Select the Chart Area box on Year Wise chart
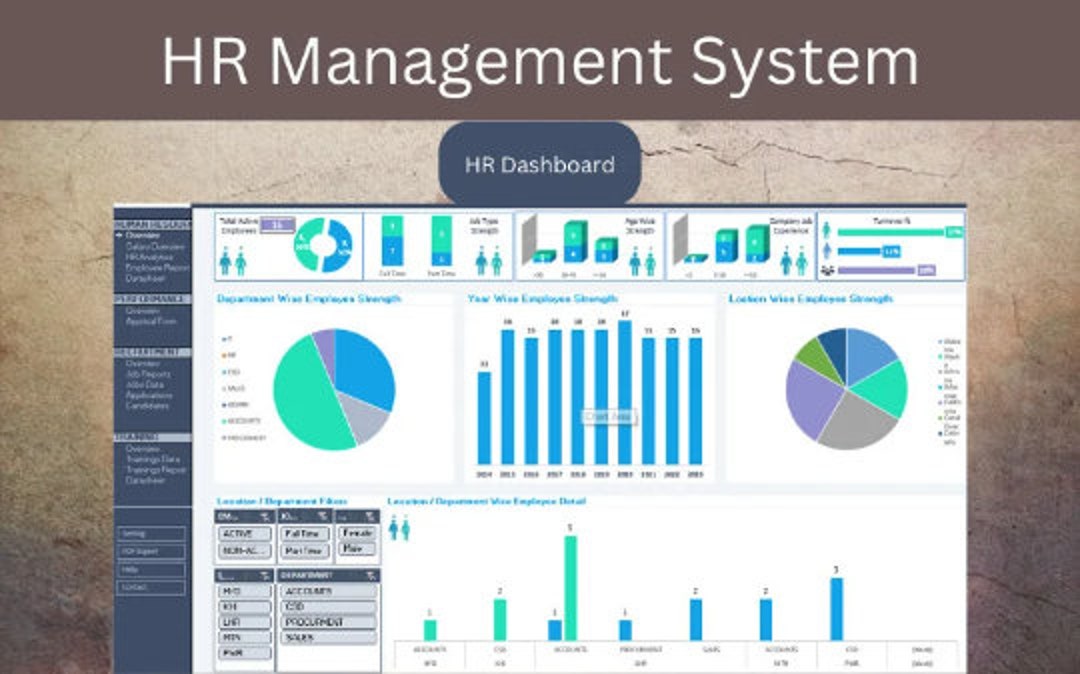This screenshot has height=674, width=1080. [x=608, y=414]
